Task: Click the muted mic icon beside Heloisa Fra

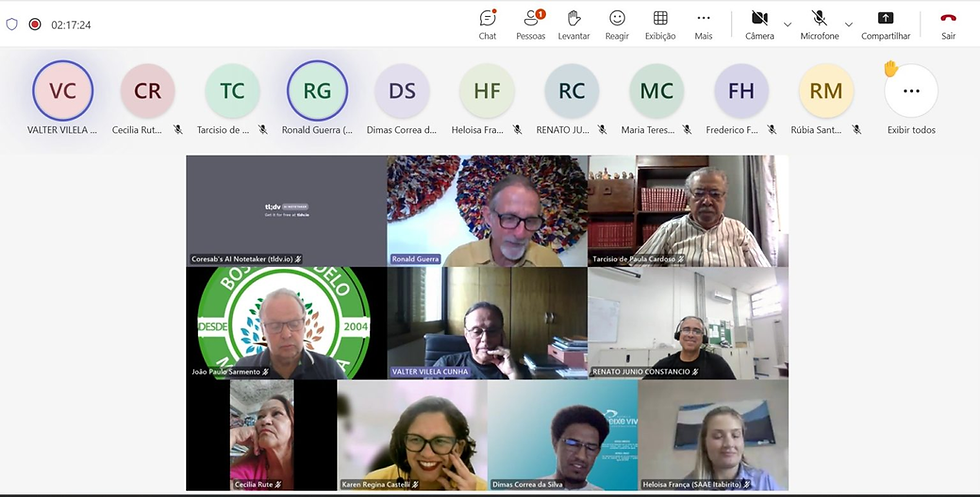Action: [518, 130]
